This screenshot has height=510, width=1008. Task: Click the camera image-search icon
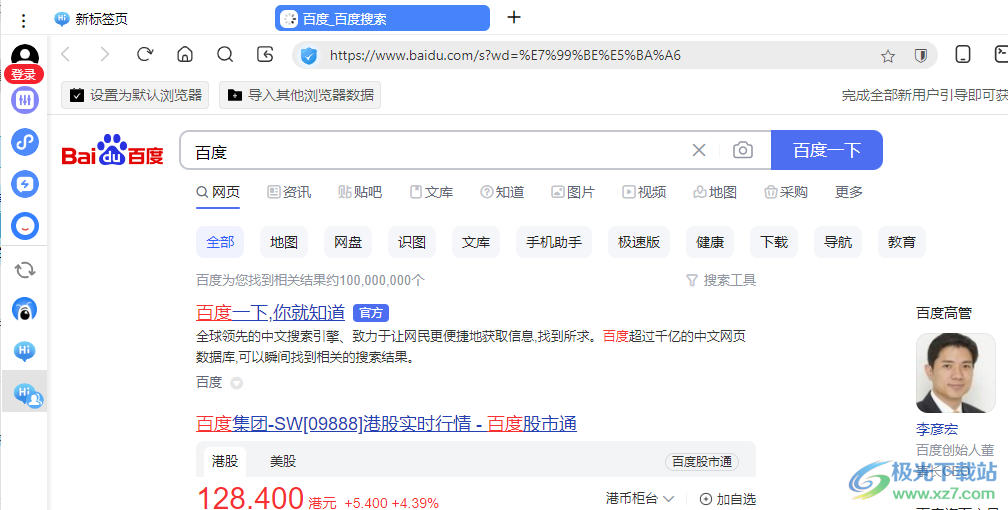742,150
